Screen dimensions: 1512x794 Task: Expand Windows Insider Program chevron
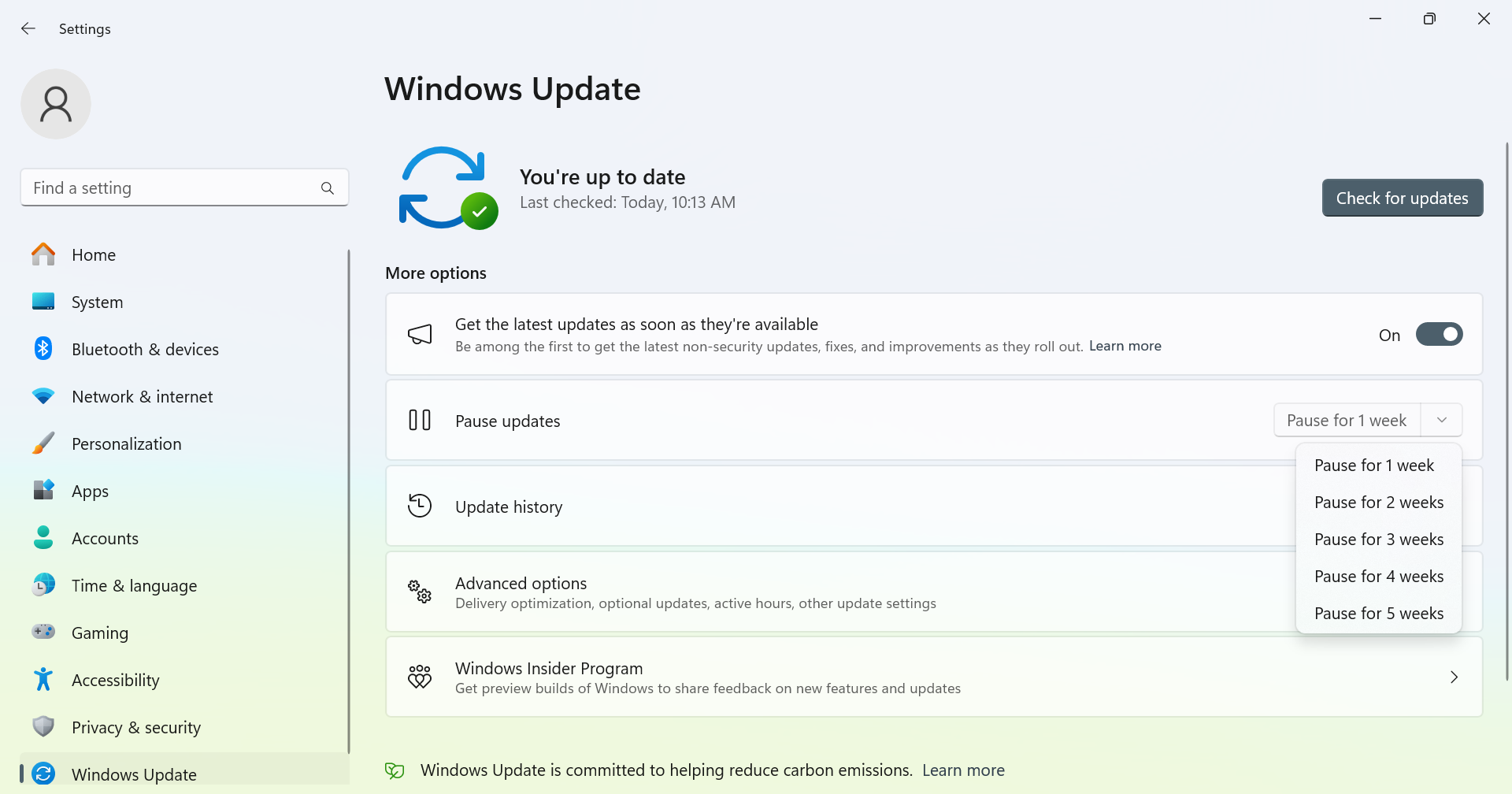point(1454,677)
